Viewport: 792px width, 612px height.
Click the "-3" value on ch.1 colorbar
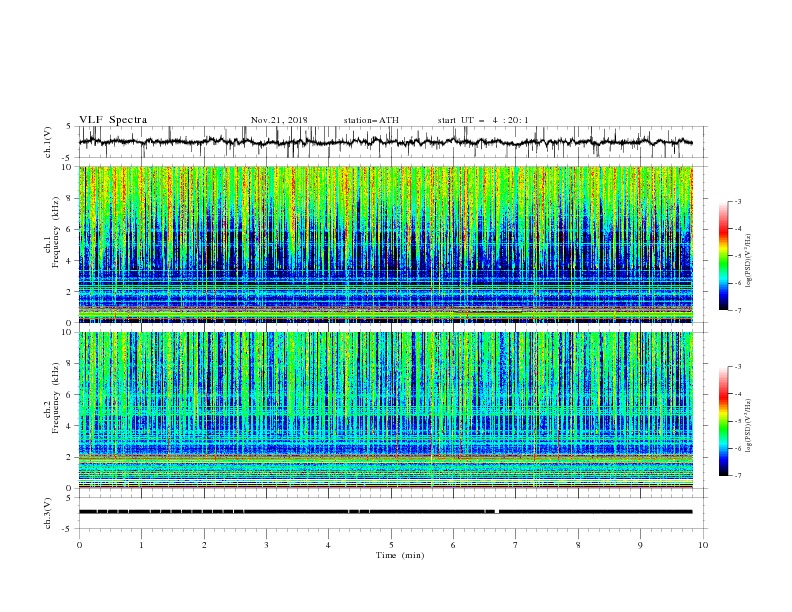(738, 201)
